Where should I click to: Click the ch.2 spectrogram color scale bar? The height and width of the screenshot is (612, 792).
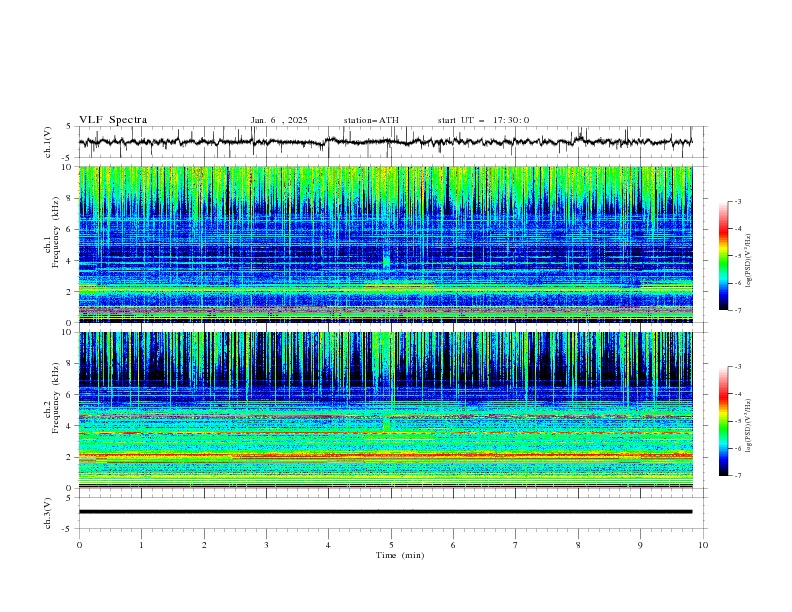pyautogui.click(x=723, y=421)
